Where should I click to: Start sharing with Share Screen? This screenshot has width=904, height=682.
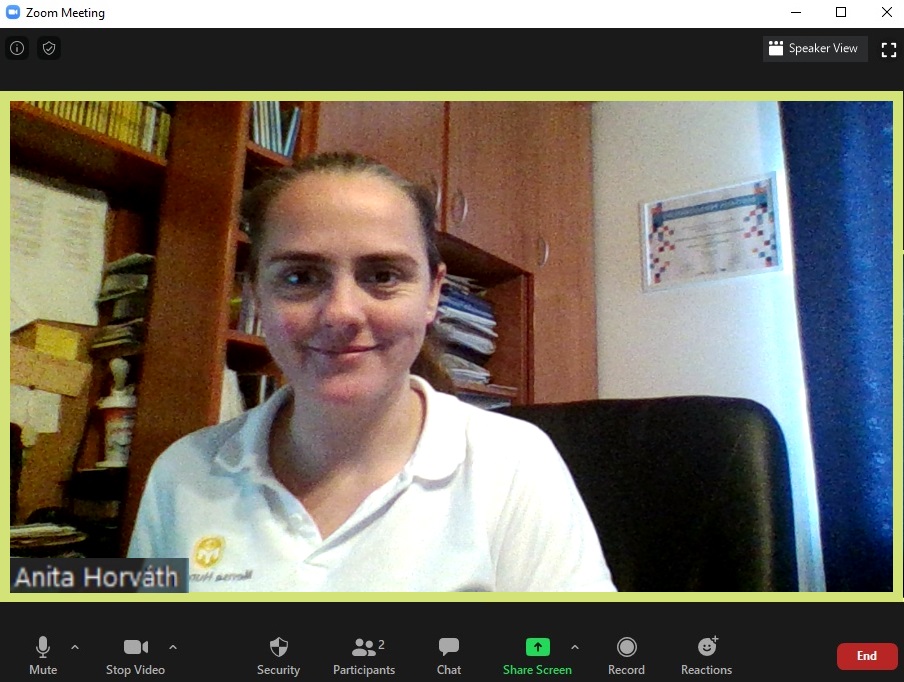coord(537,655)
